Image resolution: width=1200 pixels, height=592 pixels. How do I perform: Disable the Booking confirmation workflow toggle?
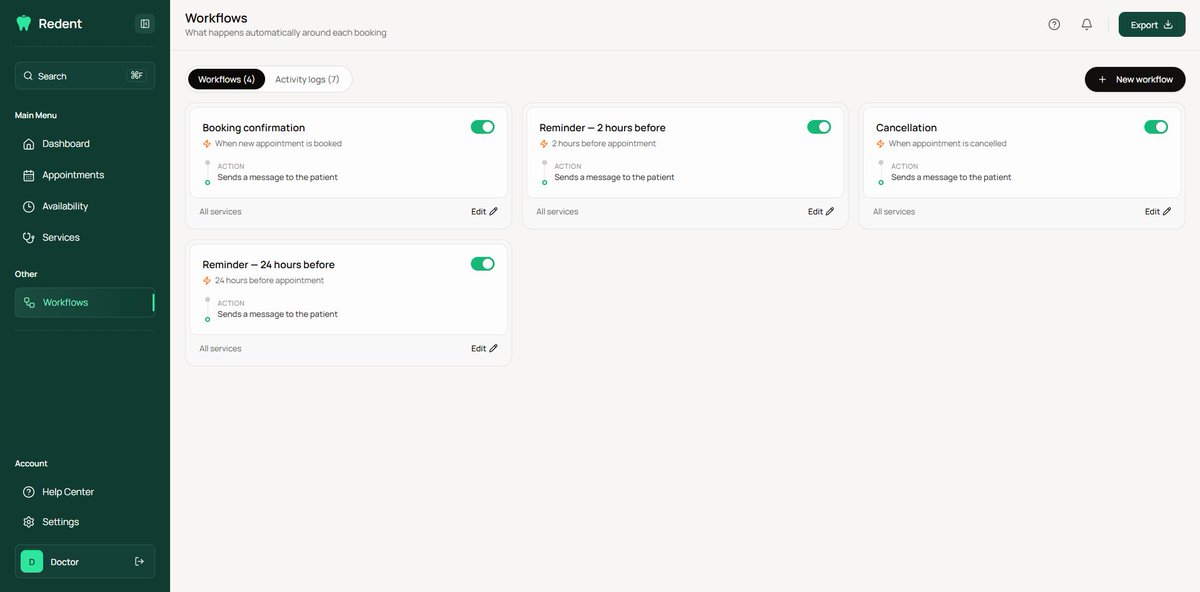pos(483,127)
